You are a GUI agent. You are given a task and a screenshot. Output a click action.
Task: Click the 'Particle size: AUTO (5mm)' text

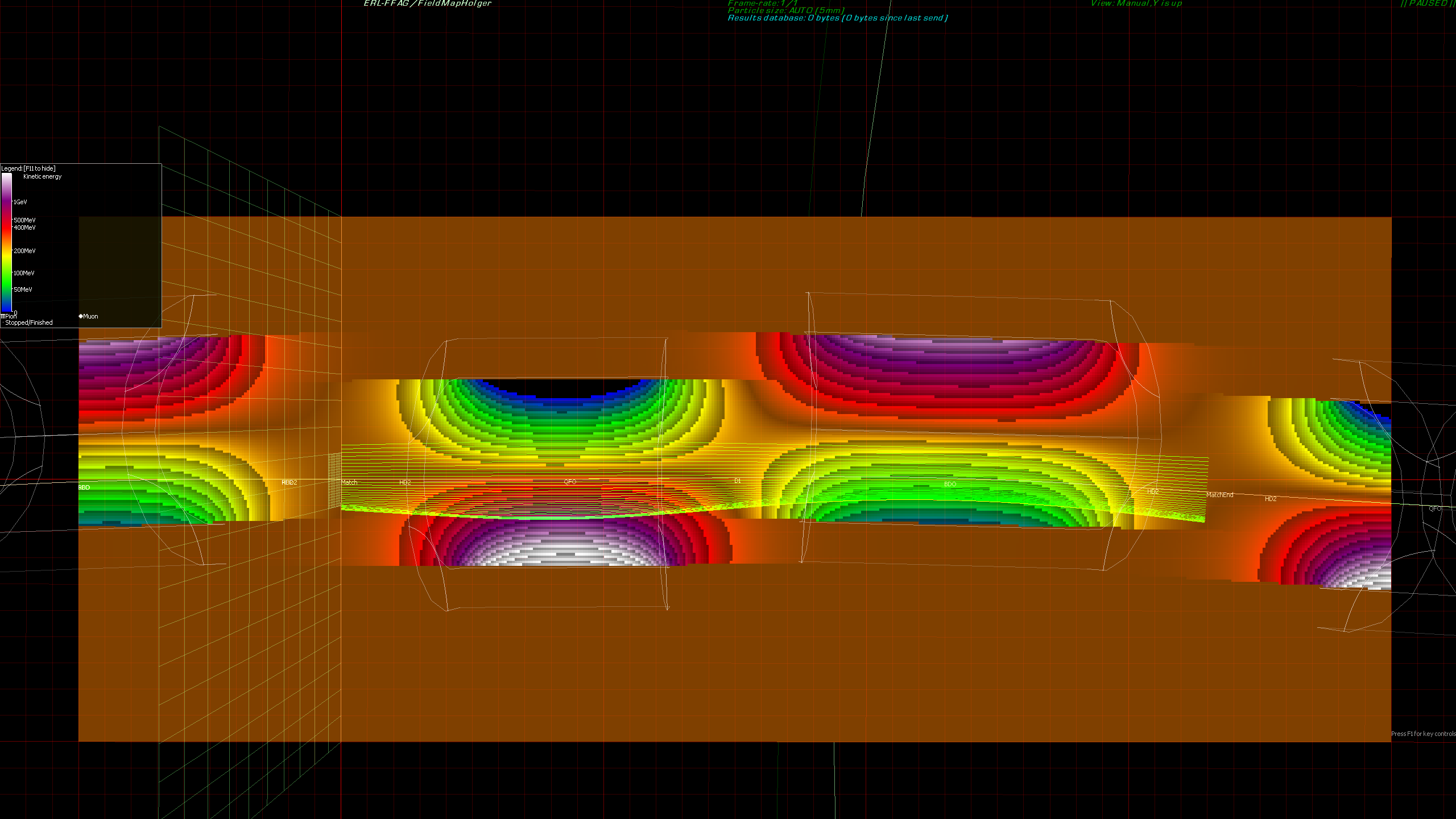click(785, 10)
